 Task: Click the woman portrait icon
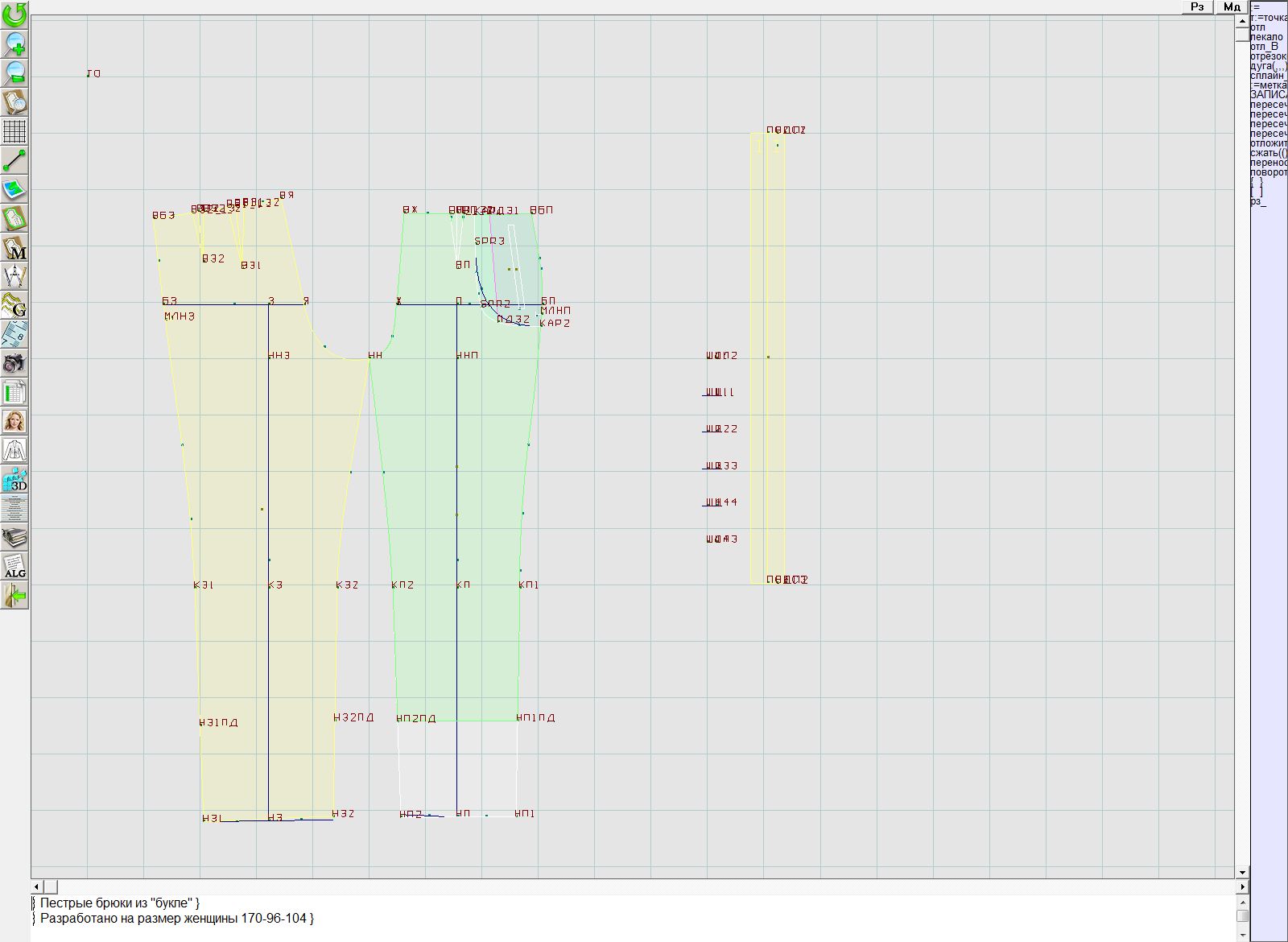pyautogui.click(x=14, y=421)
